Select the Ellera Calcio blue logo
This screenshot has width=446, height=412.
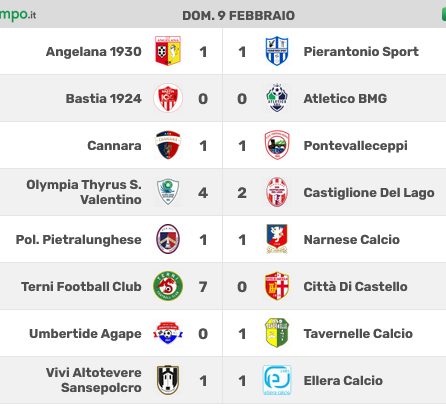277,380
